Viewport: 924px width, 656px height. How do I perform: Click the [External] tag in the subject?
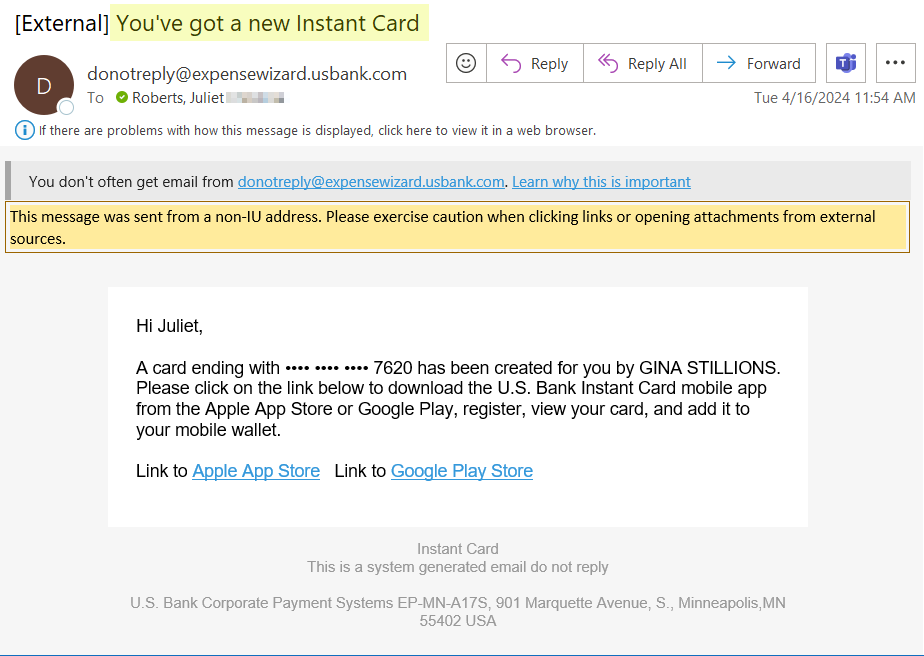[62, 24]
